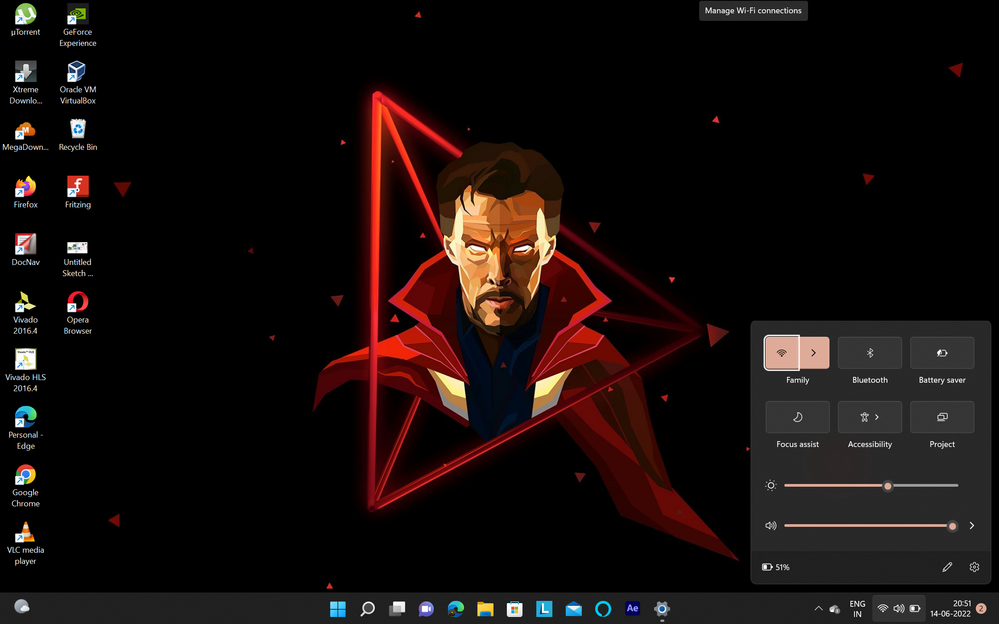Viewport: 999px width, 624px height.
Task: Click the network, volume, battery tray group
Action: (898, 609)
